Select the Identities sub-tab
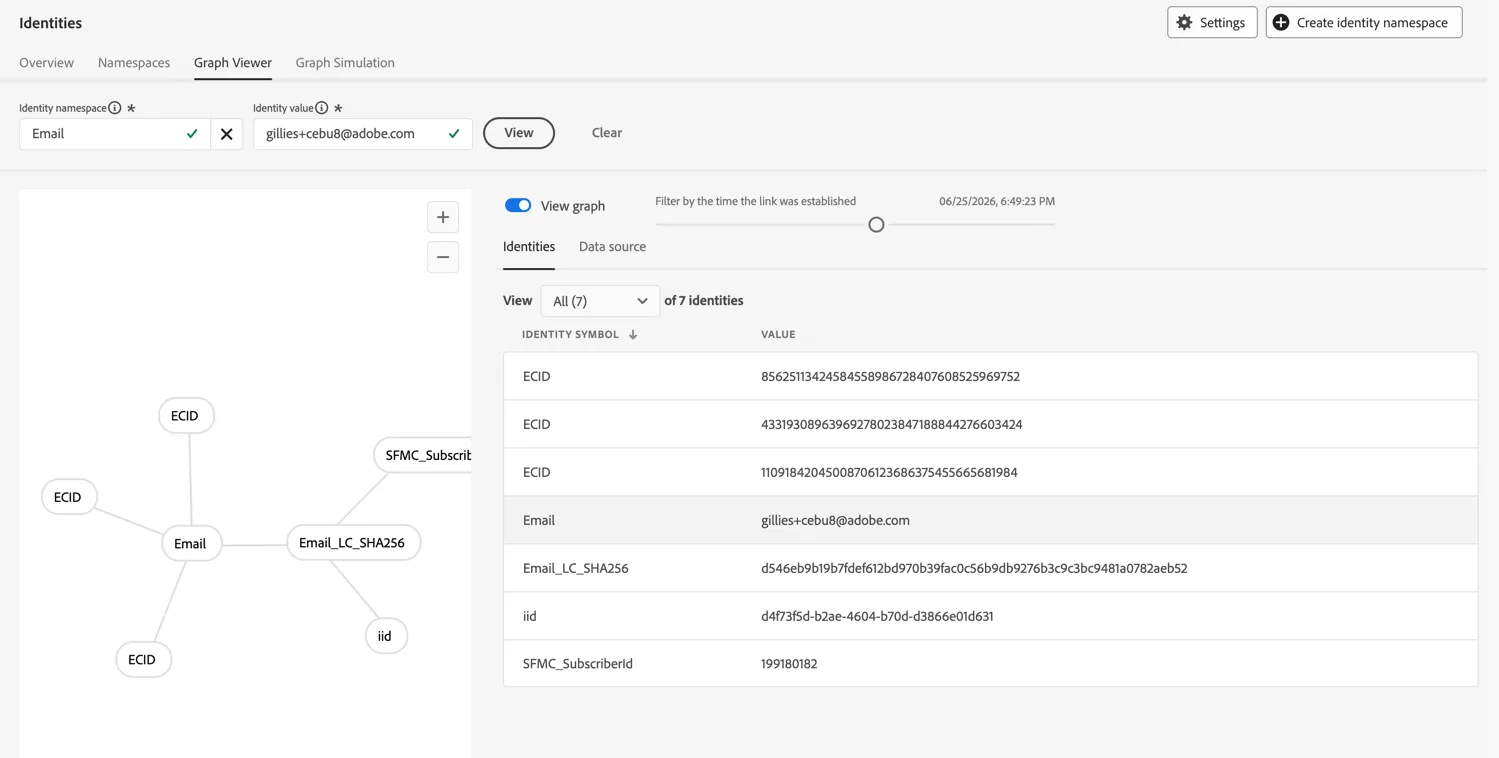1499x758 pixels. (x=529, y=247)
